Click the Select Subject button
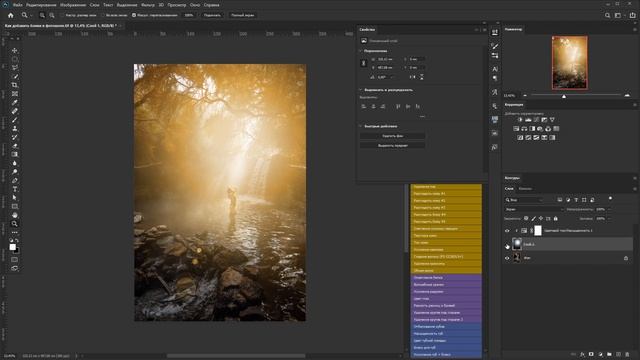The width and height of the screenshot is (640, 360). point(393,145)
